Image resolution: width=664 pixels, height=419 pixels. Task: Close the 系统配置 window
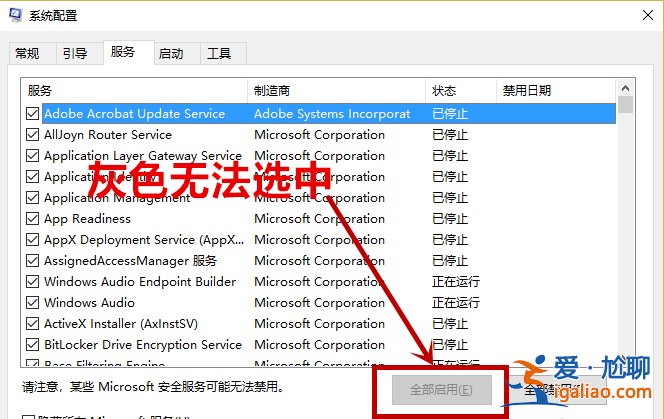[x=647, y=15]
